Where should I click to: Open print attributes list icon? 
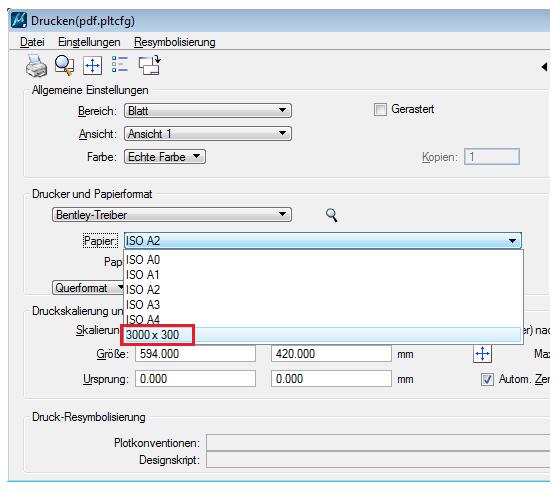click(120, 65)
